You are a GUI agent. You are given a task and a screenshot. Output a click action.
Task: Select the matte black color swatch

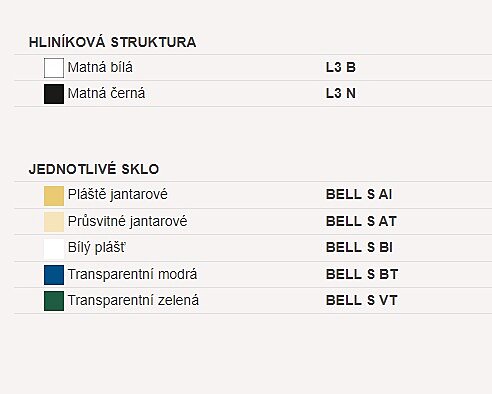[54, 94]
